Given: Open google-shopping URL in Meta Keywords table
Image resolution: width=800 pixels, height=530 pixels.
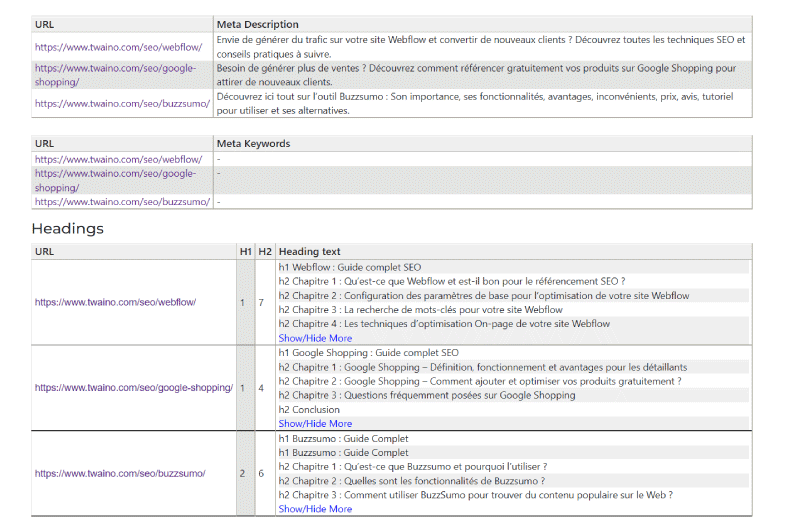Looking at the screenshot, I should tap(115, 181).
